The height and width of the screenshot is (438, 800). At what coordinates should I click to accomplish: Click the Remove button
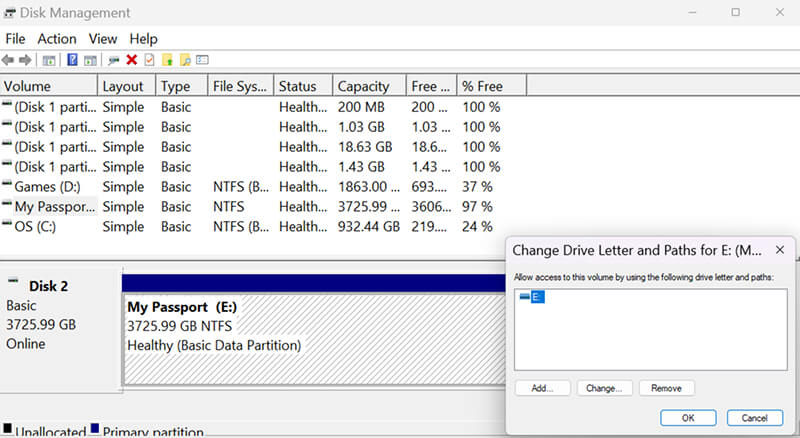coord(666,388)
